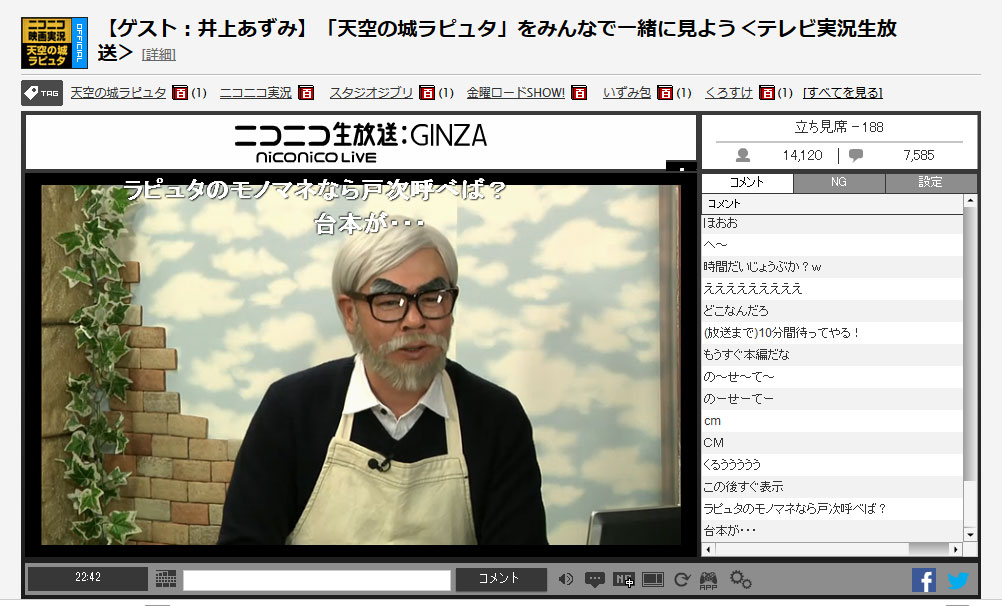Click the viewer count 14,120
The height and width of the screenshot is (606, 1002).
802,155
